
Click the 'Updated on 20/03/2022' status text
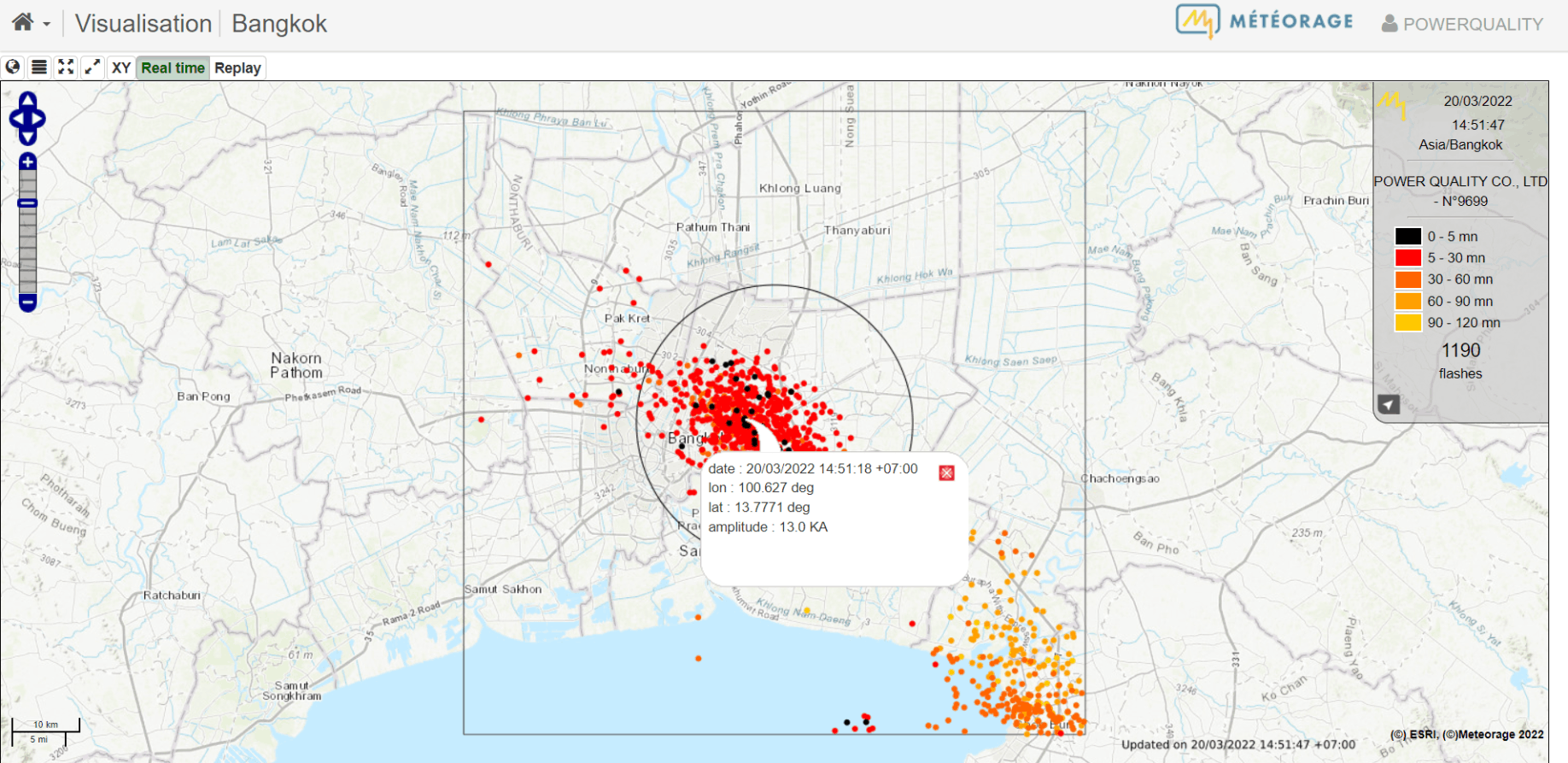[x=1238, y=744]
